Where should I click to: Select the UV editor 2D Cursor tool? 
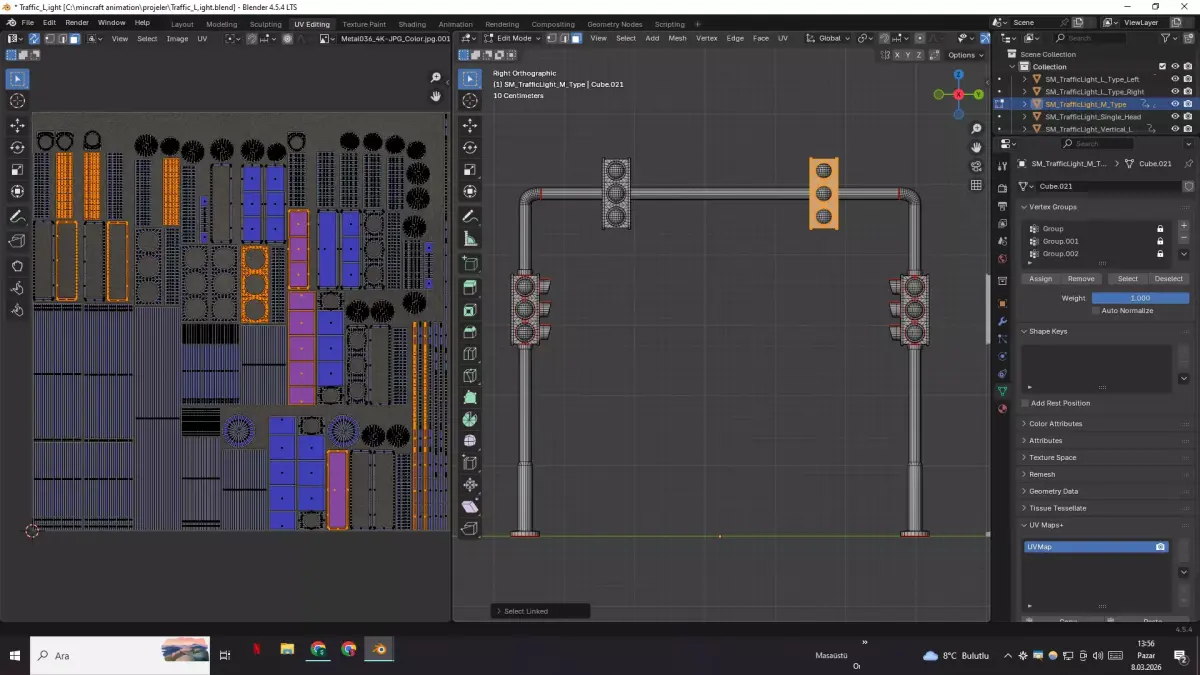[18, 101]
